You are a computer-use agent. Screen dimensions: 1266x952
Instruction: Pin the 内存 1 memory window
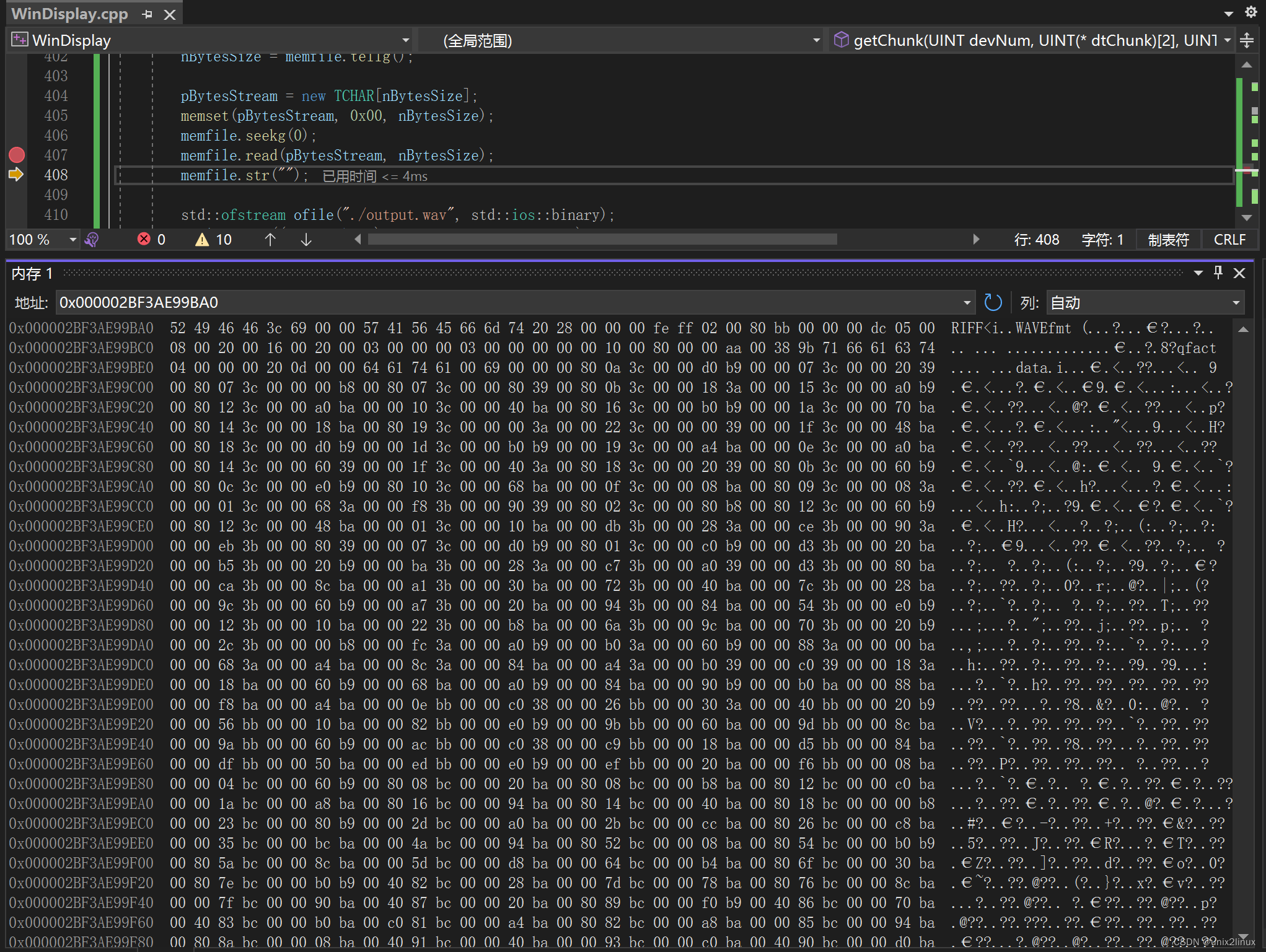pyautogui.click(x=1218, y=273)
